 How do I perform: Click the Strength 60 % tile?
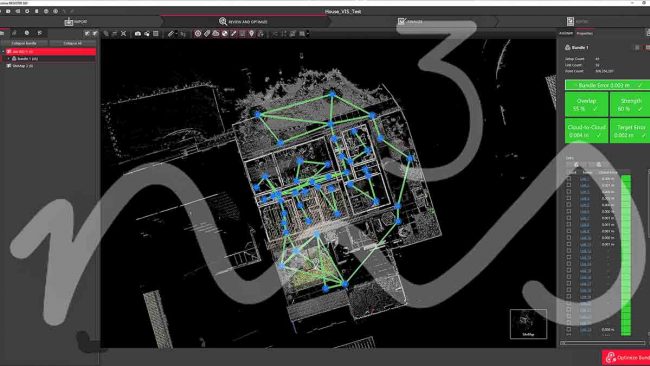click(630, 104)
